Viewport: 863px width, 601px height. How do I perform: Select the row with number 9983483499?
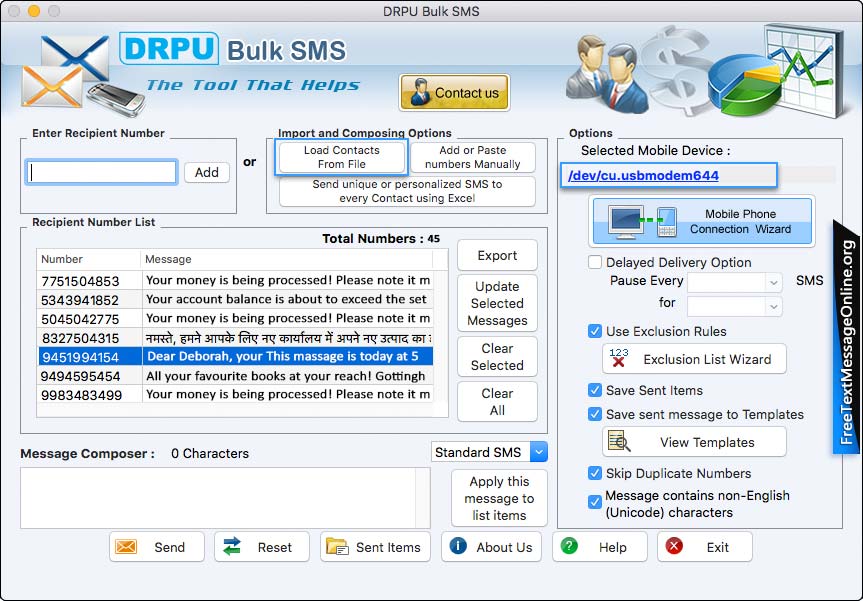pyautogui.click(x=236, y=395)
